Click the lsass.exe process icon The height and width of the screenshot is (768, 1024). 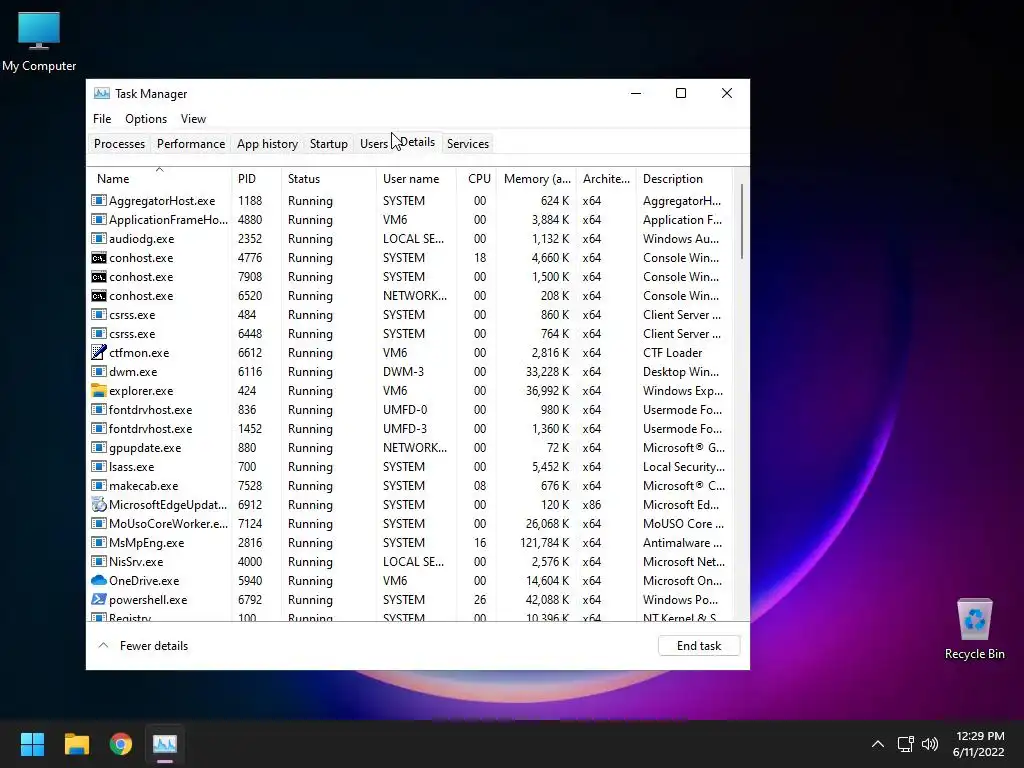(99, 467)
